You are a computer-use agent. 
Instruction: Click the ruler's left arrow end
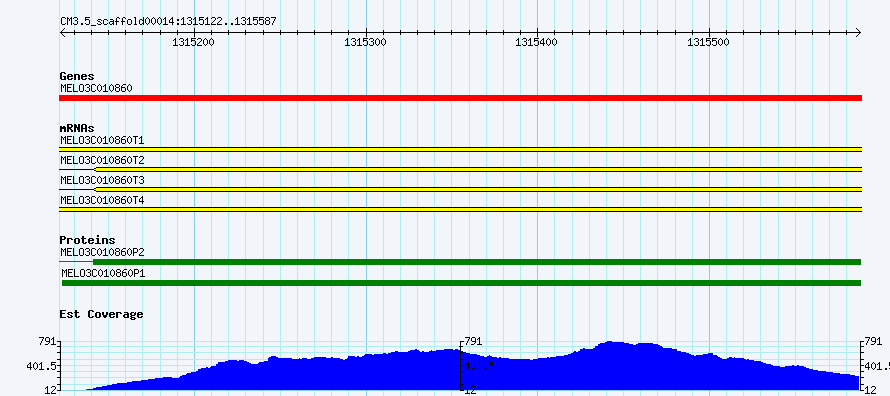pyautogui.click(x=62, y=33)
